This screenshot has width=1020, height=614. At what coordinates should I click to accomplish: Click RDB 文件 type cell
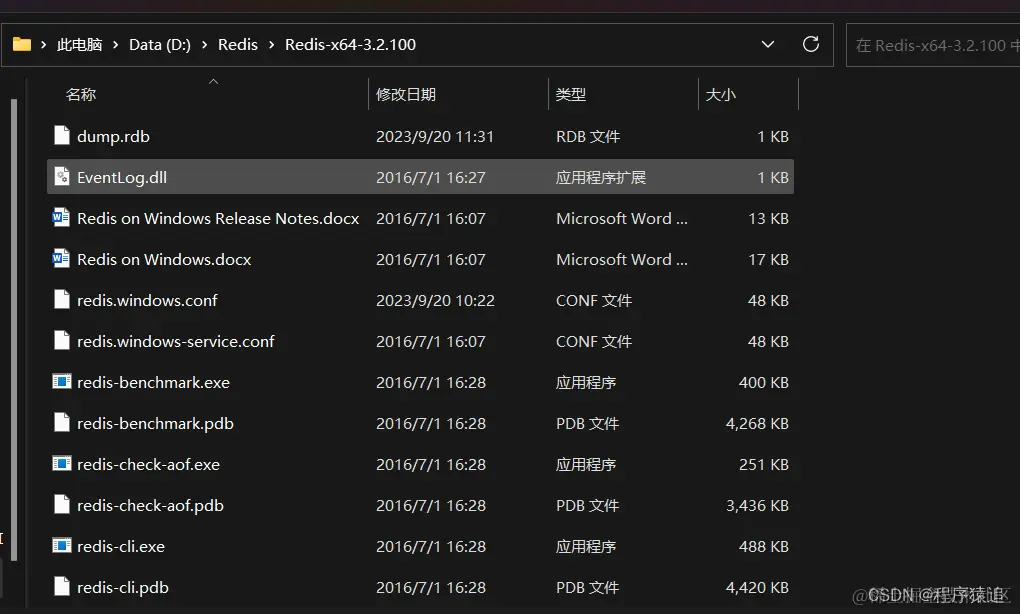[588, 137]
